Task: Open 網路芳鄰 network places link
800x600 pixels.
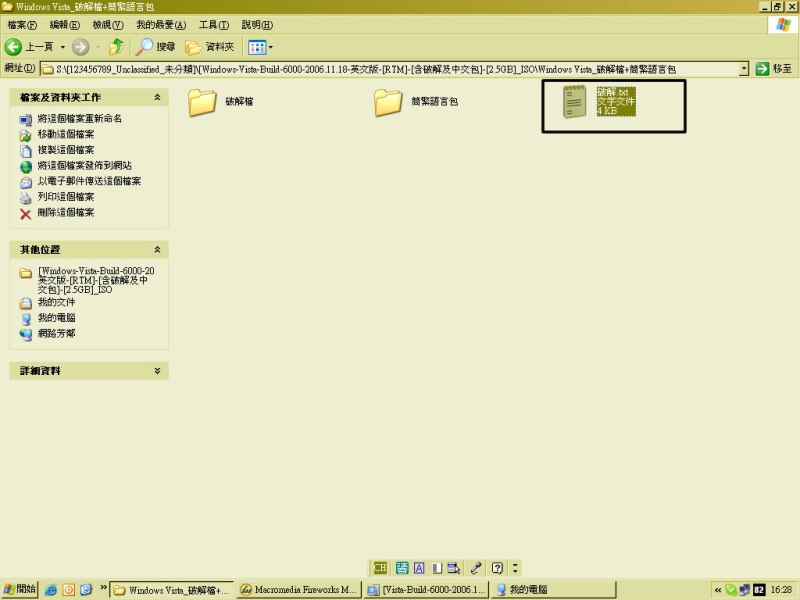Action: pos(56,334)
